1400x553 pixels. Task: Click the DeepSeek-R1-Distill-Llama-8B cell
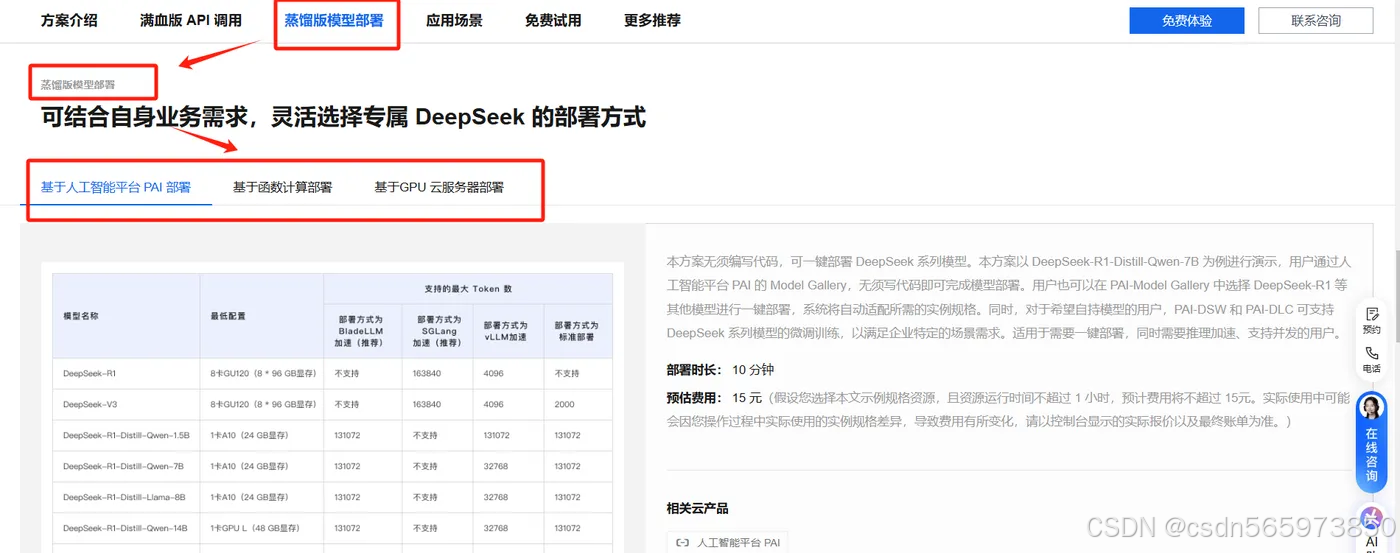pyautogui.click(x=124, y=497)
